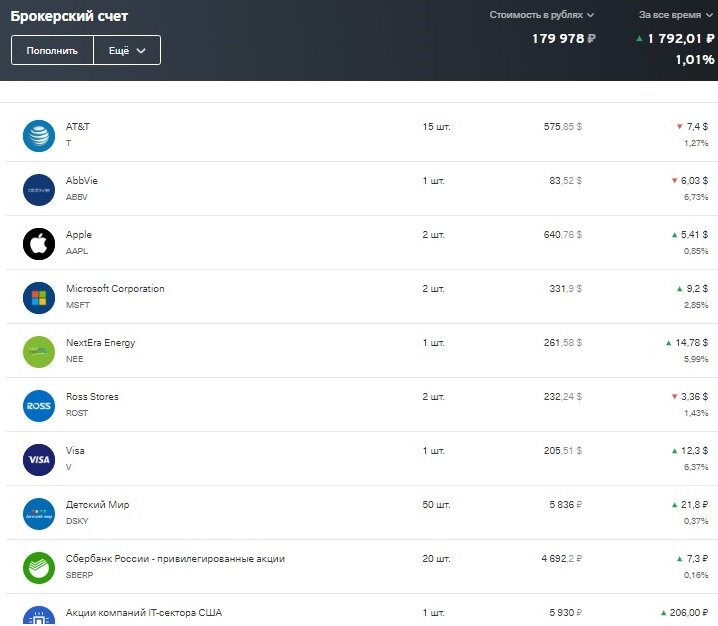This screenshot has width=718, height=626.
Task: Click the 4 692,2 ₽ Сбербанк value
Action: (562, 559)
